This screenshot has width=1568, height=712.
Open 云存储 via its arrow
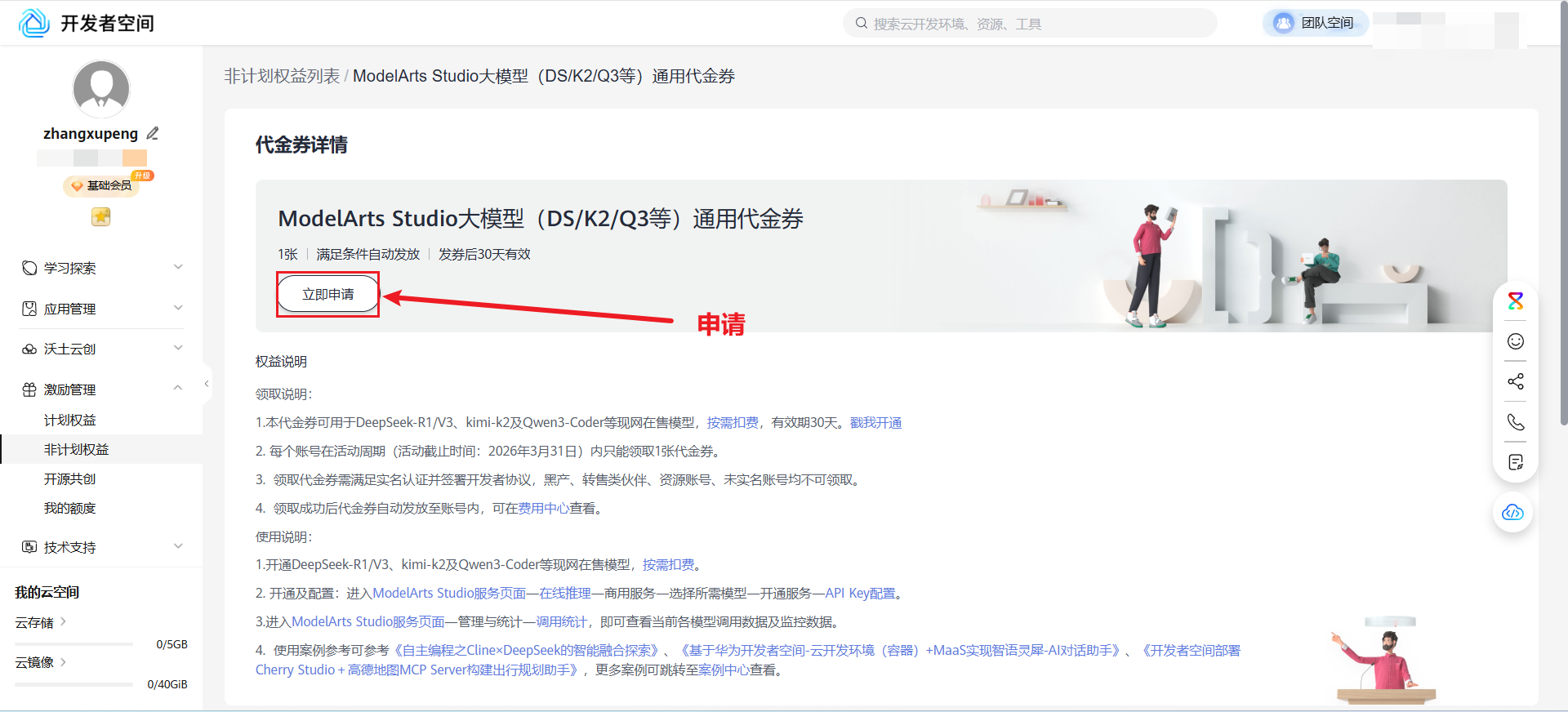[x=63, y=621]
